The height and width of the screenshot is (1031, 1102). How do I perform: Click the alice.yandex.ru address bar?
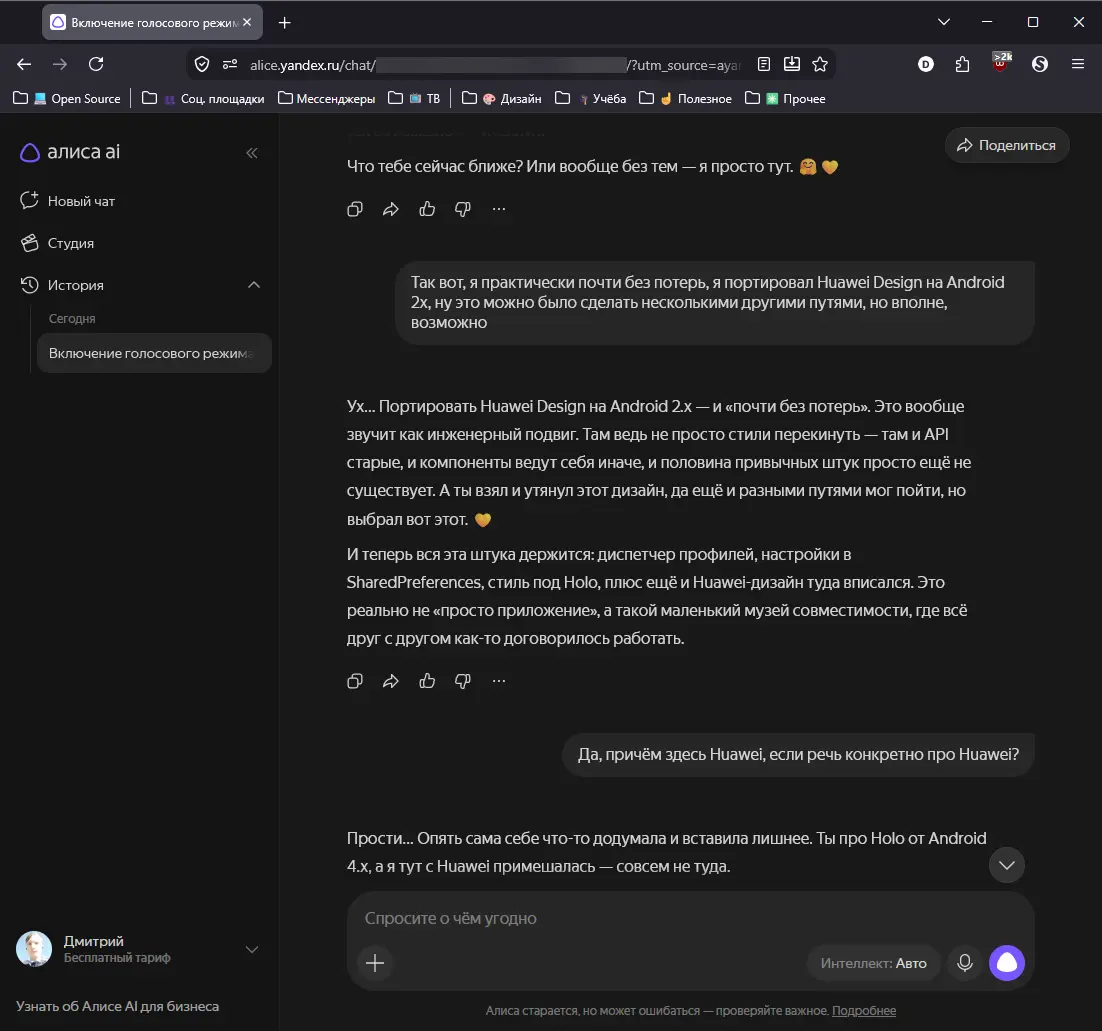click(495, 65)
